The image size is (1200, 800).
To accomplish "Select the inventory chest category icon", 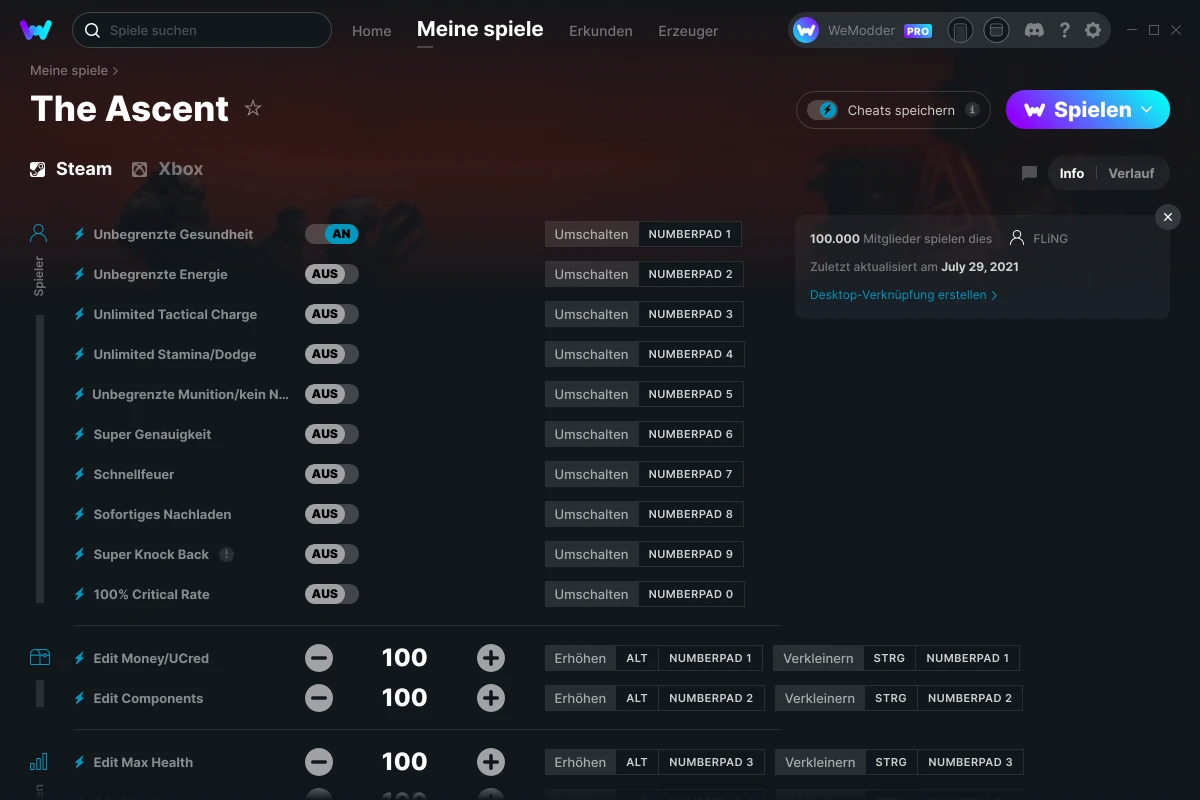I will pos(39,657).
